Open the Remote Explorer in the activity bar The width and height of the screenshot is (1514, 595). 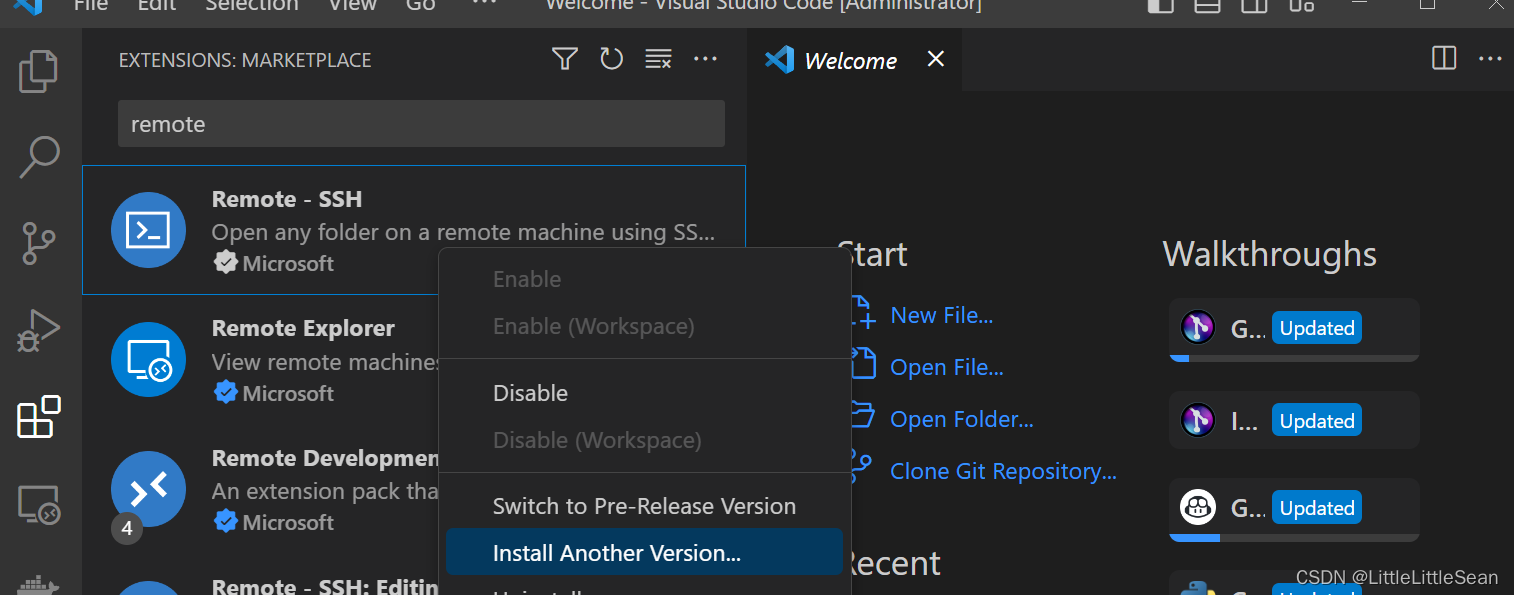[38, 505]
